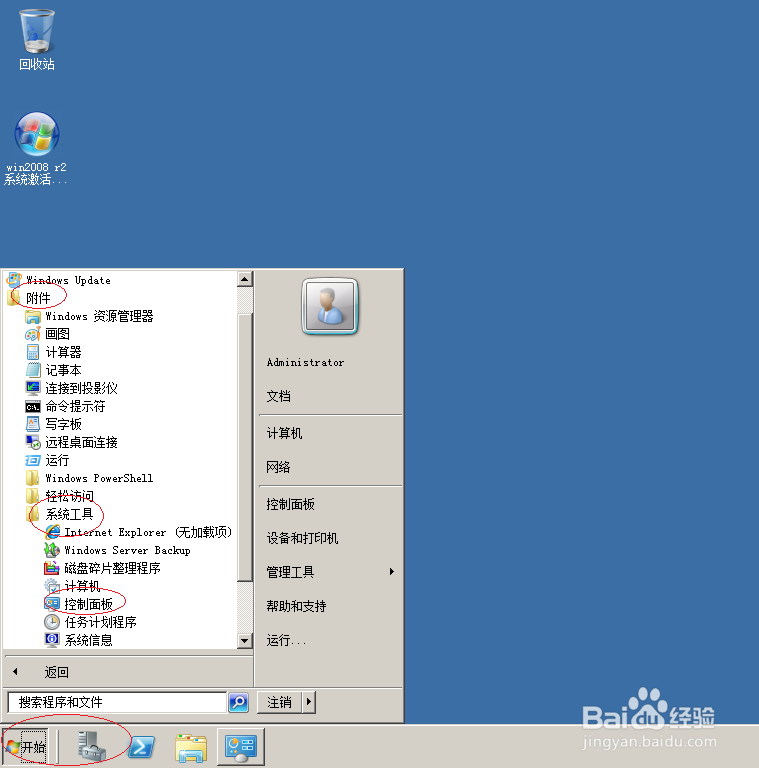
Task: Open 系统信息
Action: point(79,640)
